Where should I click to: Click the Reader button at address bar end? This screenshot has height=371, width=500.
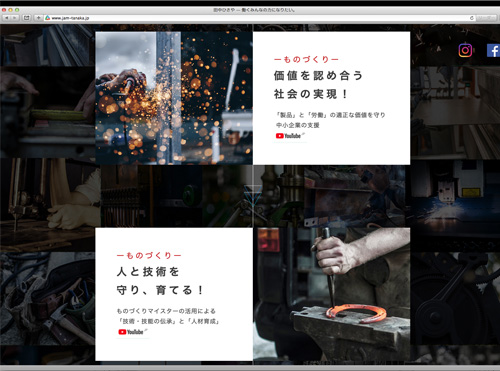click(486, 18)
